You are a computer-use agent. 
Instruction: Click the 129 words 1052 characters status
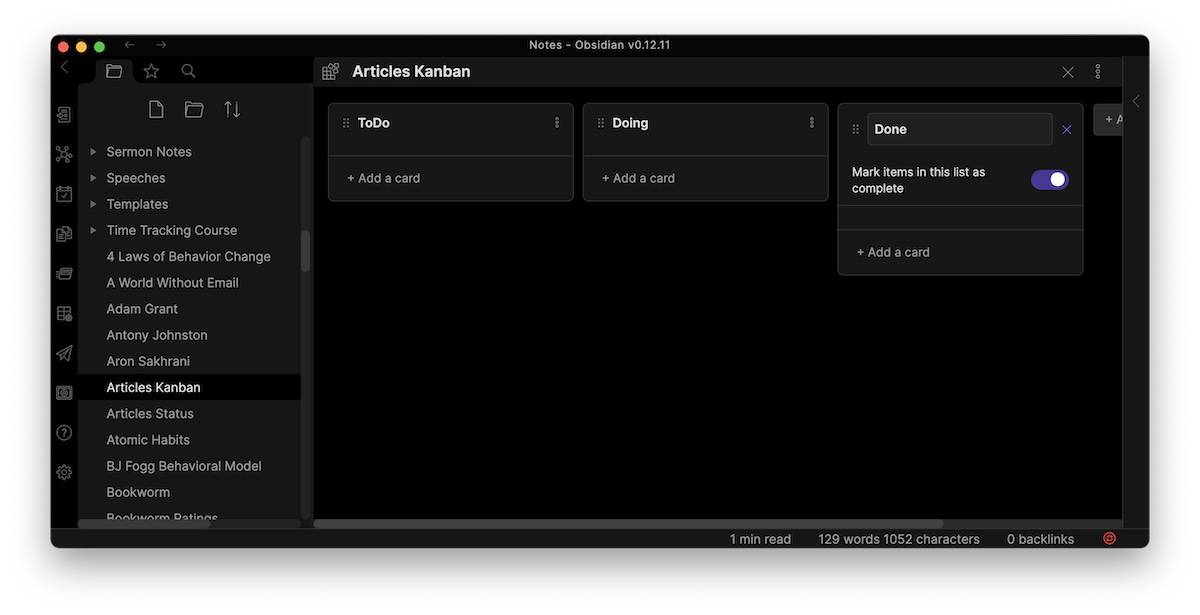click(899, 539)
